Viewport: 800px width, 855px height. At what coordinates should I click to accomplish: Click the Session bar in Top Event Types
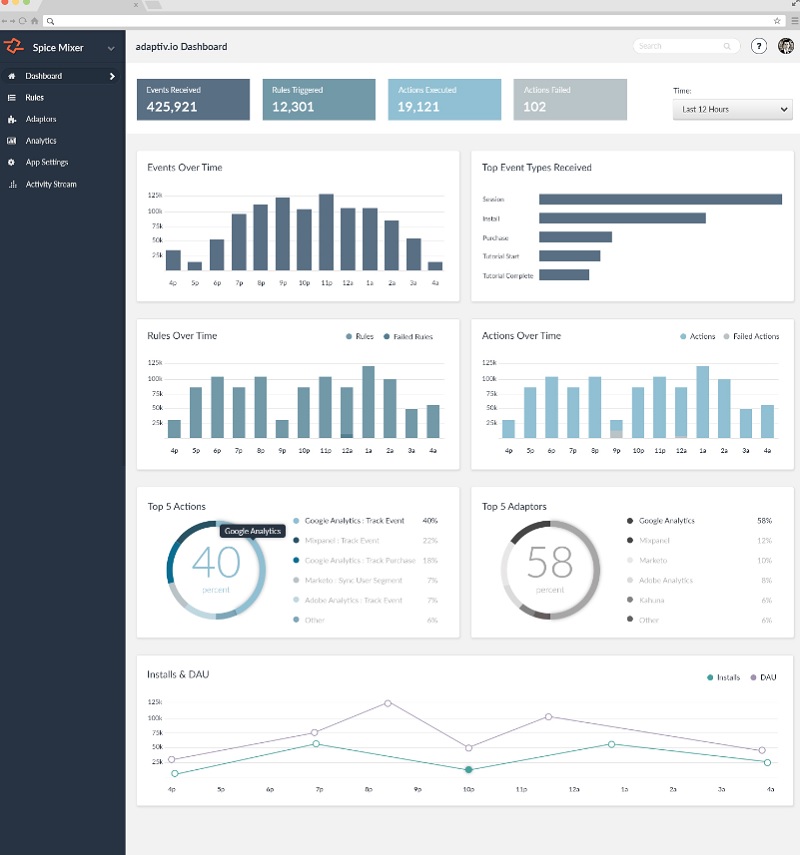(660, 199)
